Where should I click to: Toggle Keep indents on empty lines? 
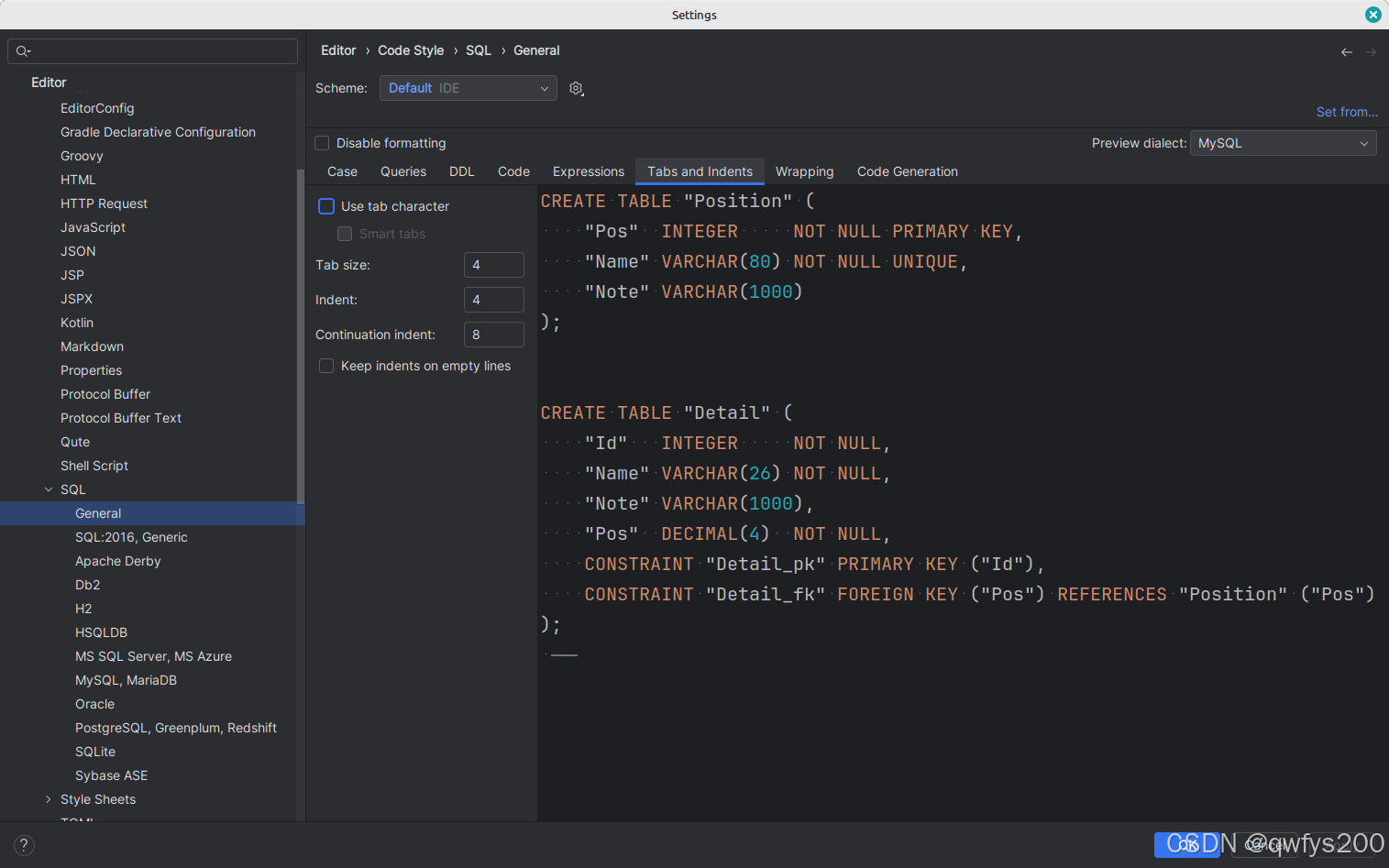tap(326, 366)
